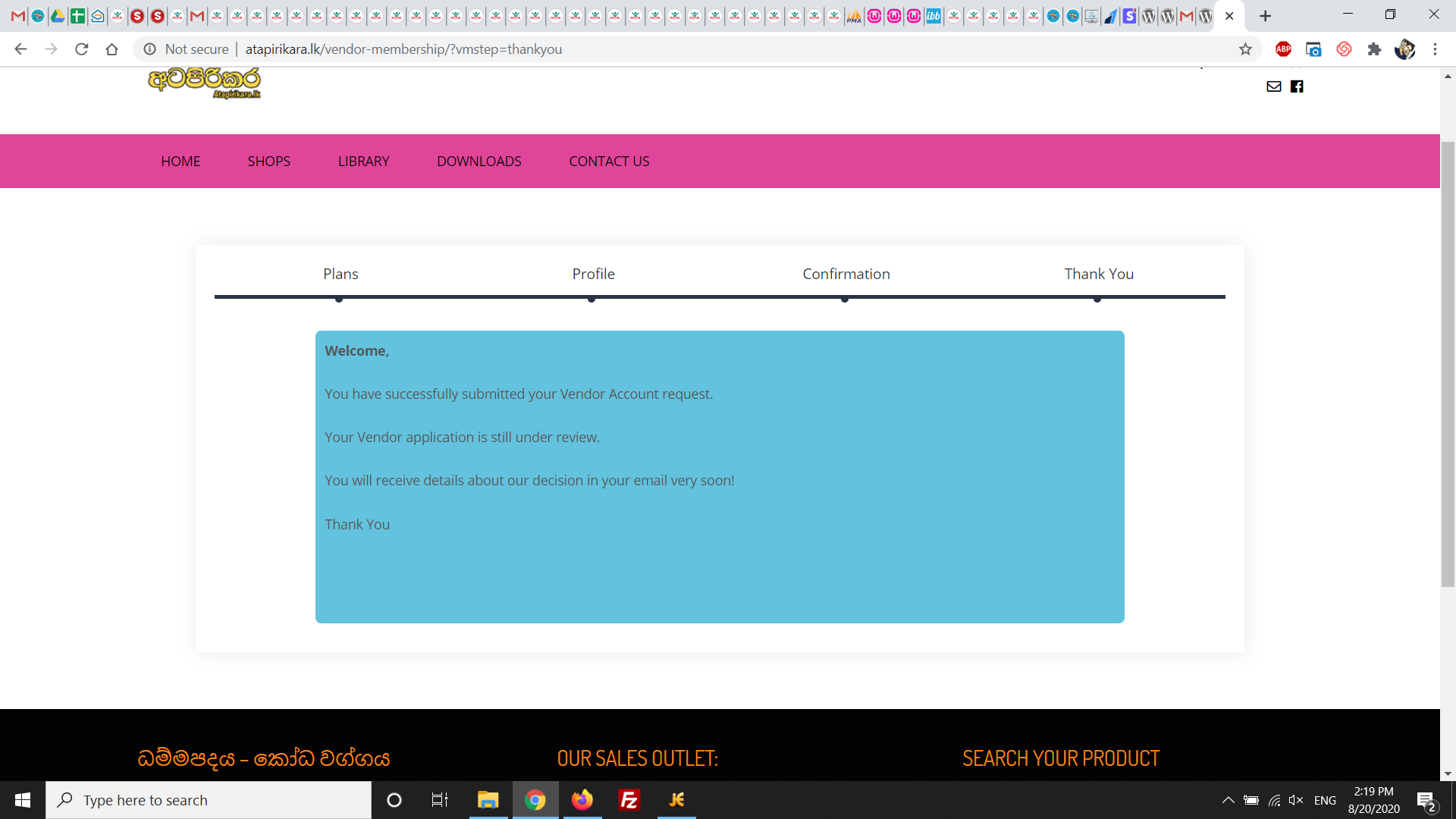The width and height of the screenshot is (1456, 819).
Task: Open the Windows Start menu
Action: point(23,800)
